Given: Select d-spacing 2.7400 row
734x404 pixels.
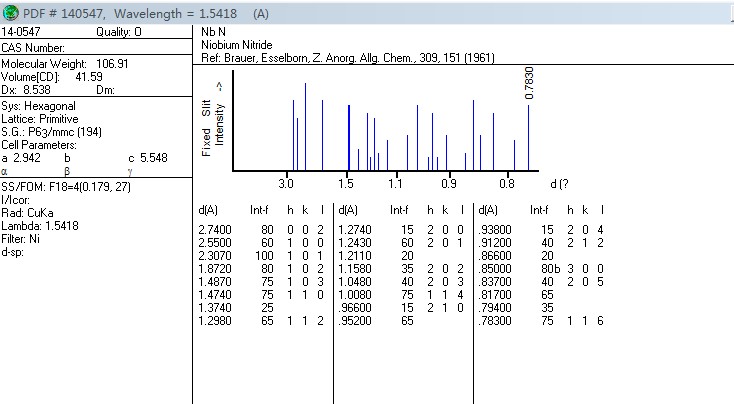Looking at the screenshot, I should [261, 230].
